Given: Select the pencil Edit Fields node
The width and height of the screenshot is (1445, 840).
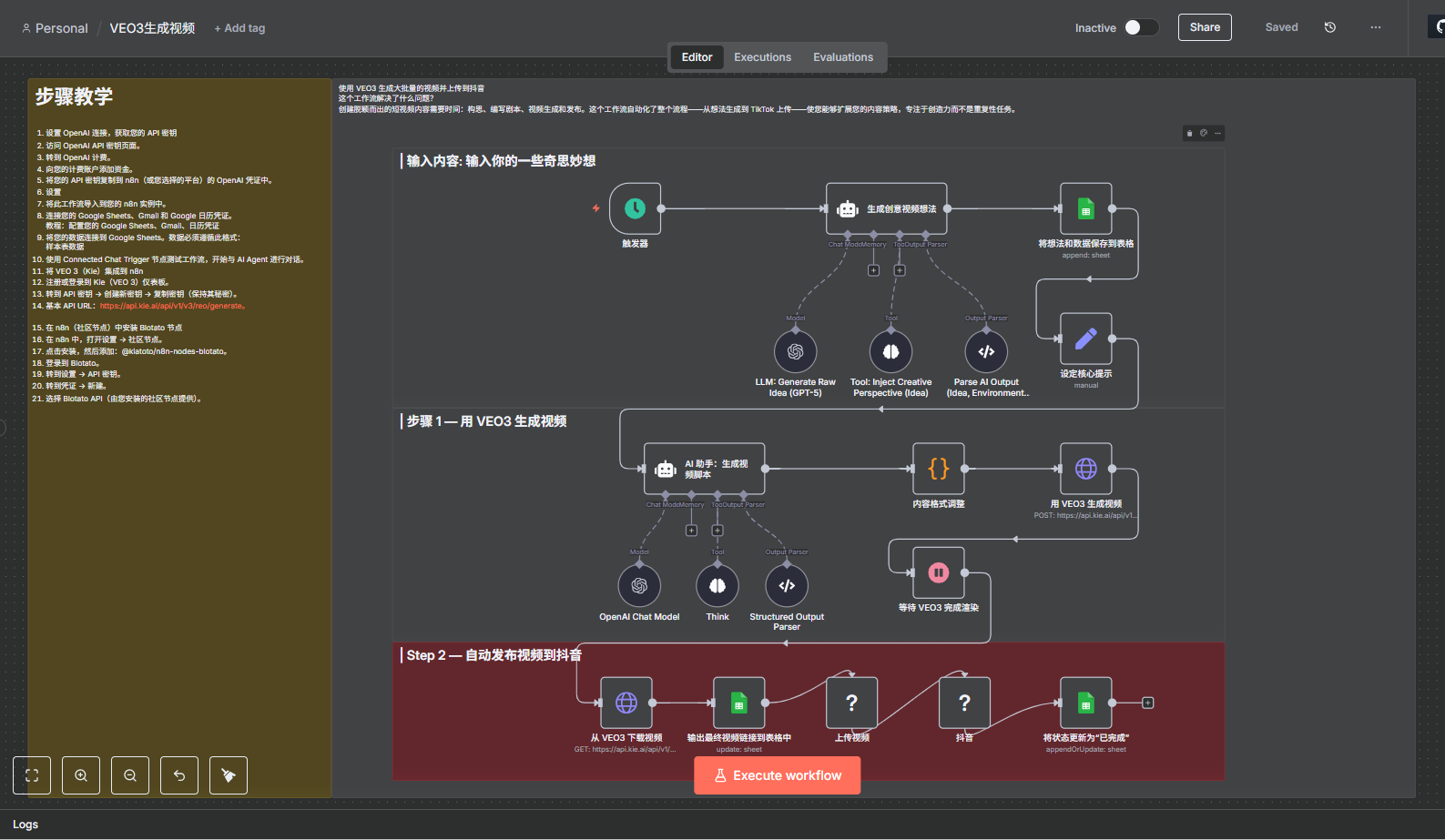Looking at the screenshot, I should click(1085, 339).
